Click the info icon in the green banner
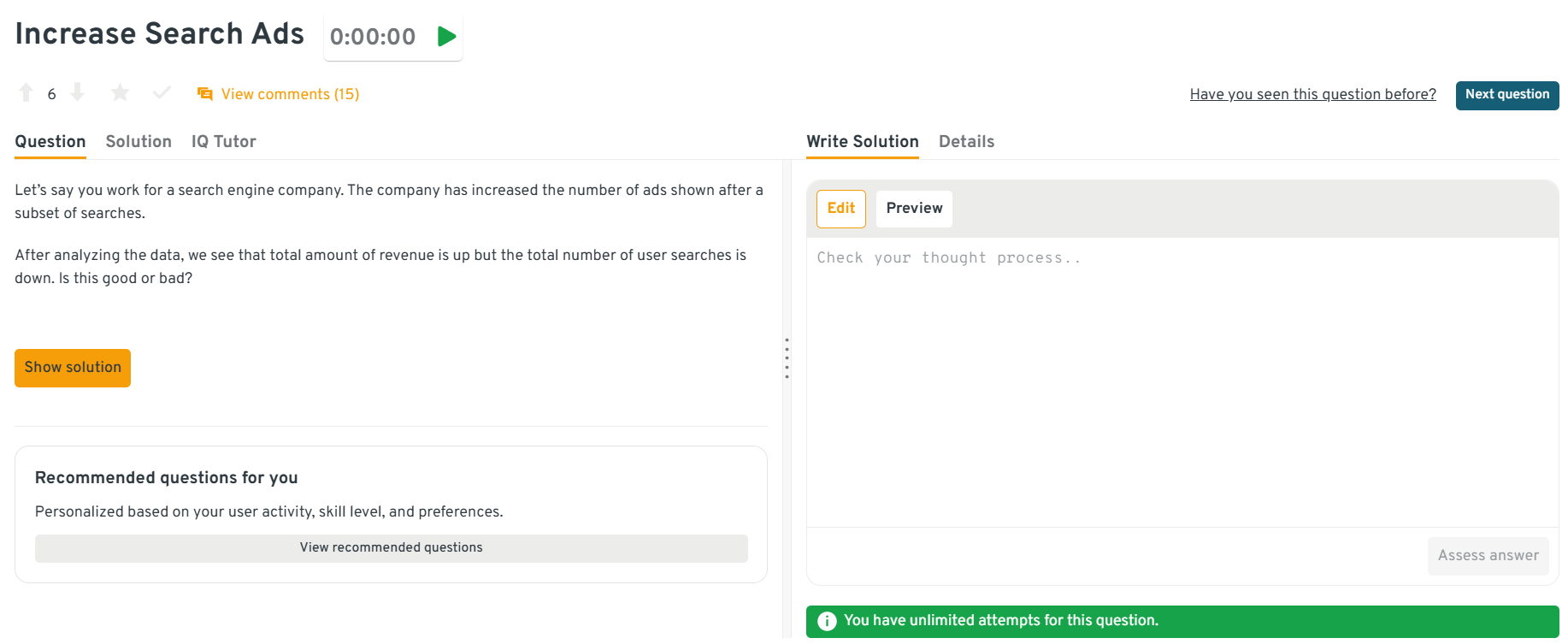This screenshot has height=644, width=1568. (827, 621)
